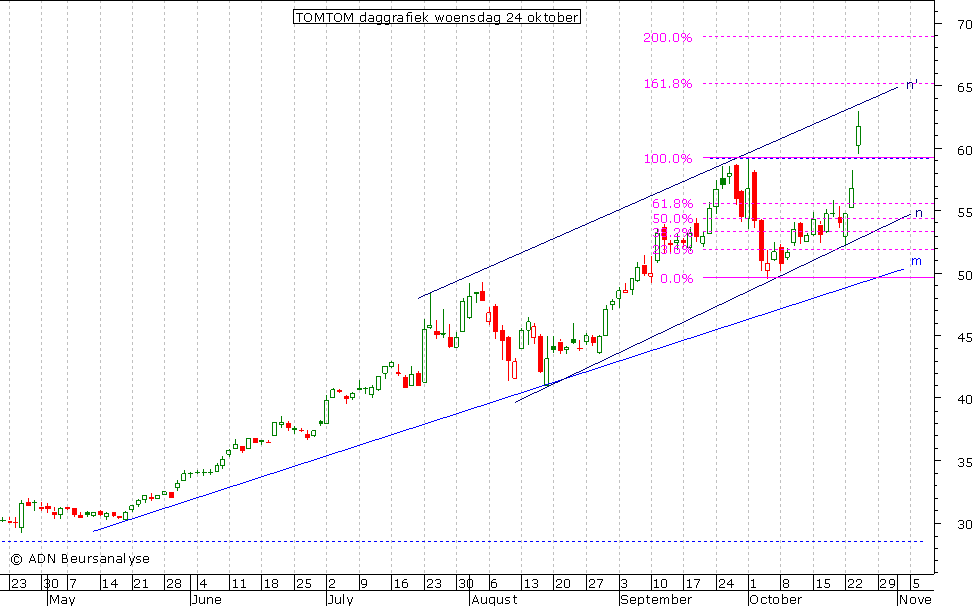Image resolution: width=975 pixels, height=606 pixels.
Task: Select the 50.0% Fibonacci label
Action: click(x=672, y=219)
